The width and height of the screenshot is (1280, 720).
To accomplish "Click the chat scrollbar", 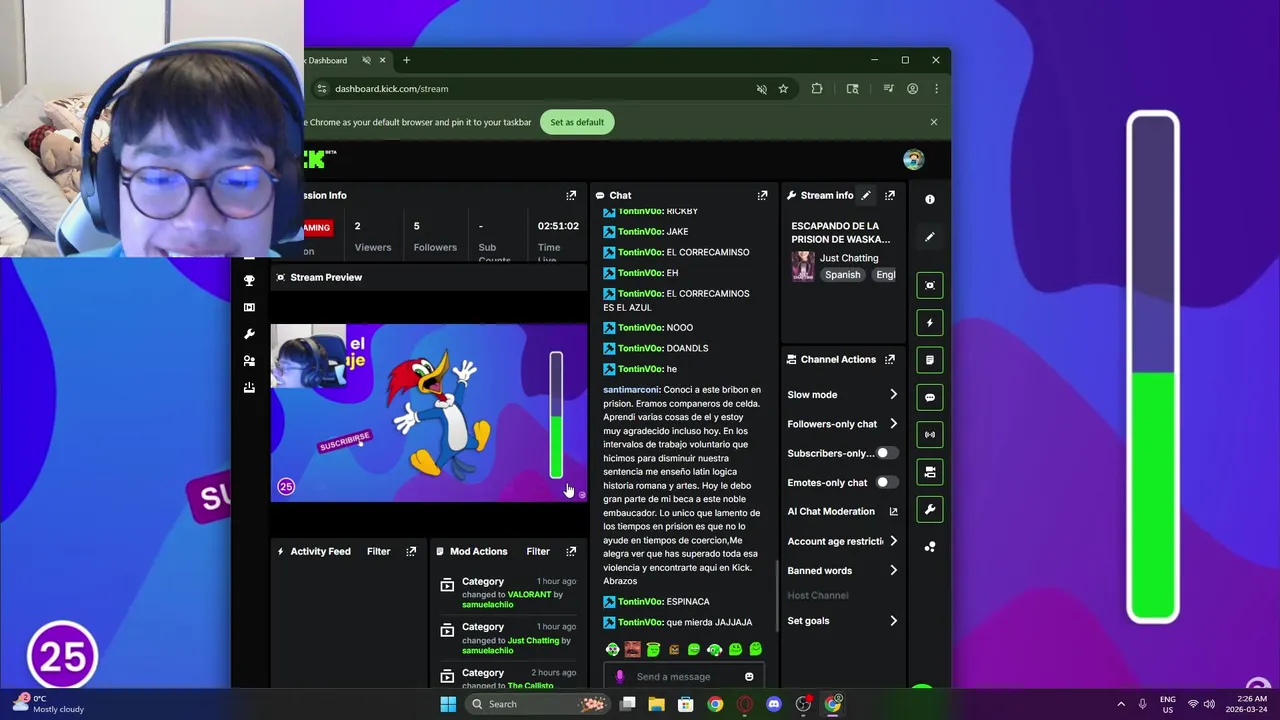I will [x=777, y=594].
